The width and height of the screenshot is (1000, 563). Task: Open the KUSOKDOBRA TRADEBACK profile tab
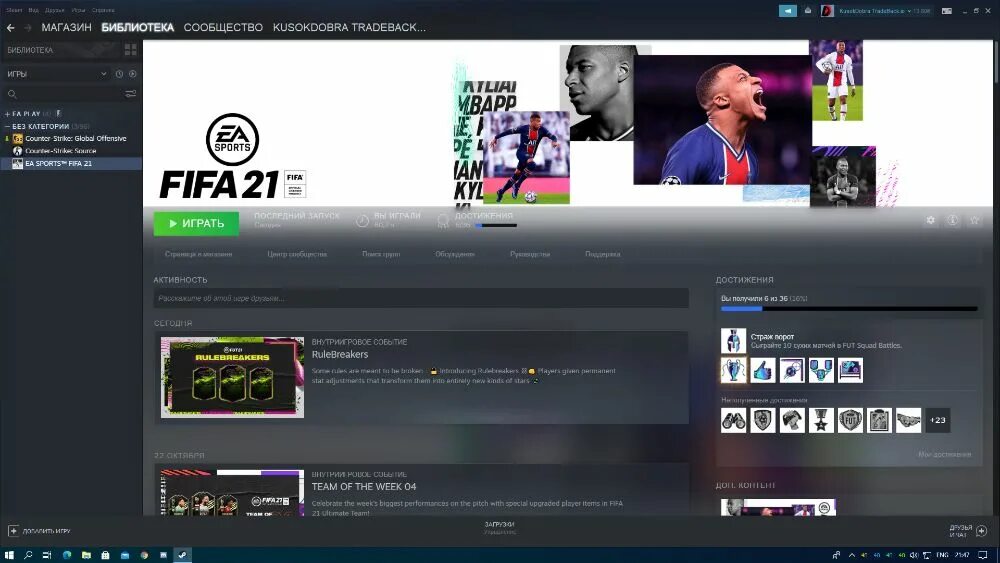tap(349, 27)
